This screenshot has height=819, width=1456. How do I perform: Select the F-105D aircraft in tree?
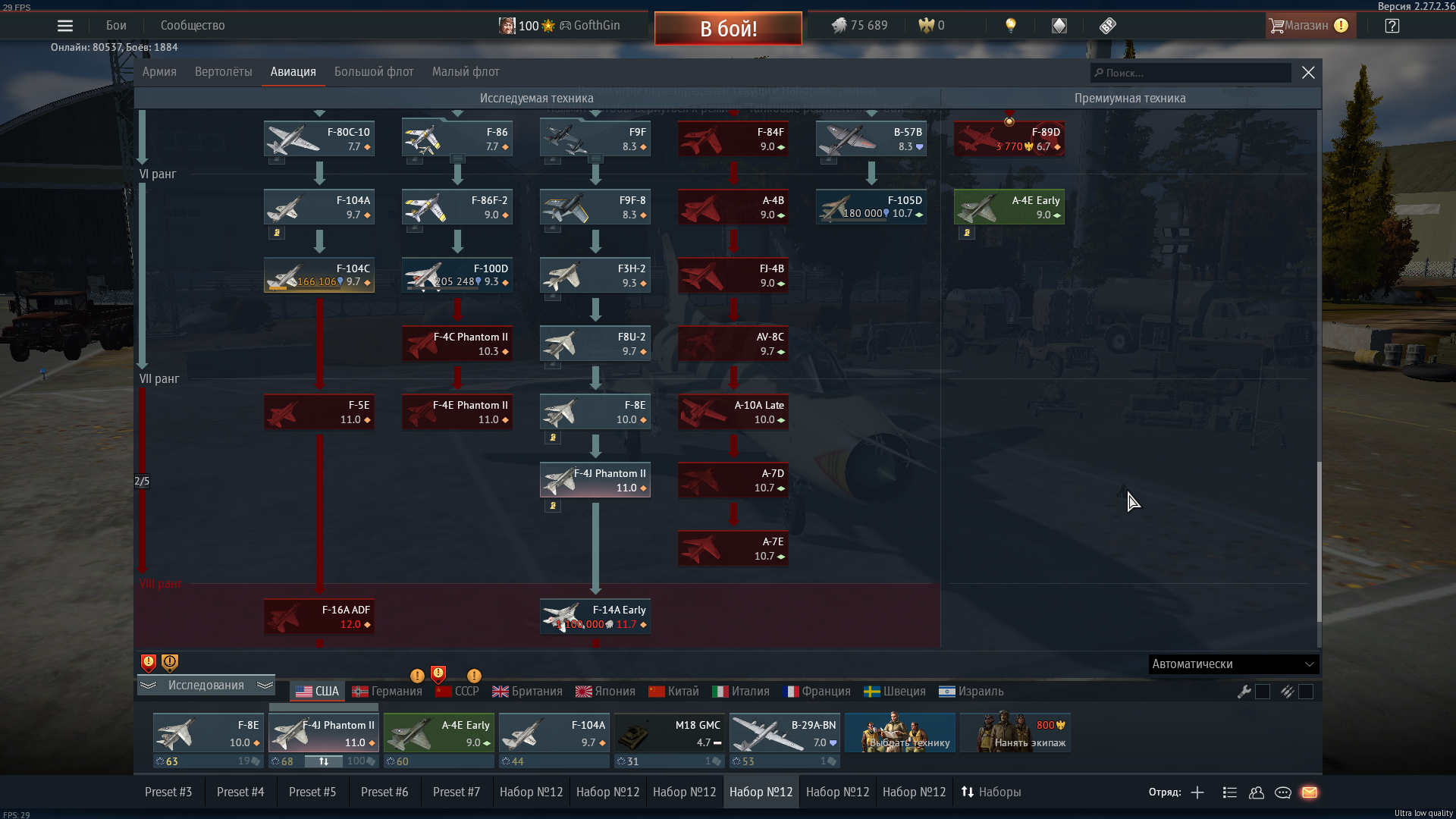coord(871,207)
